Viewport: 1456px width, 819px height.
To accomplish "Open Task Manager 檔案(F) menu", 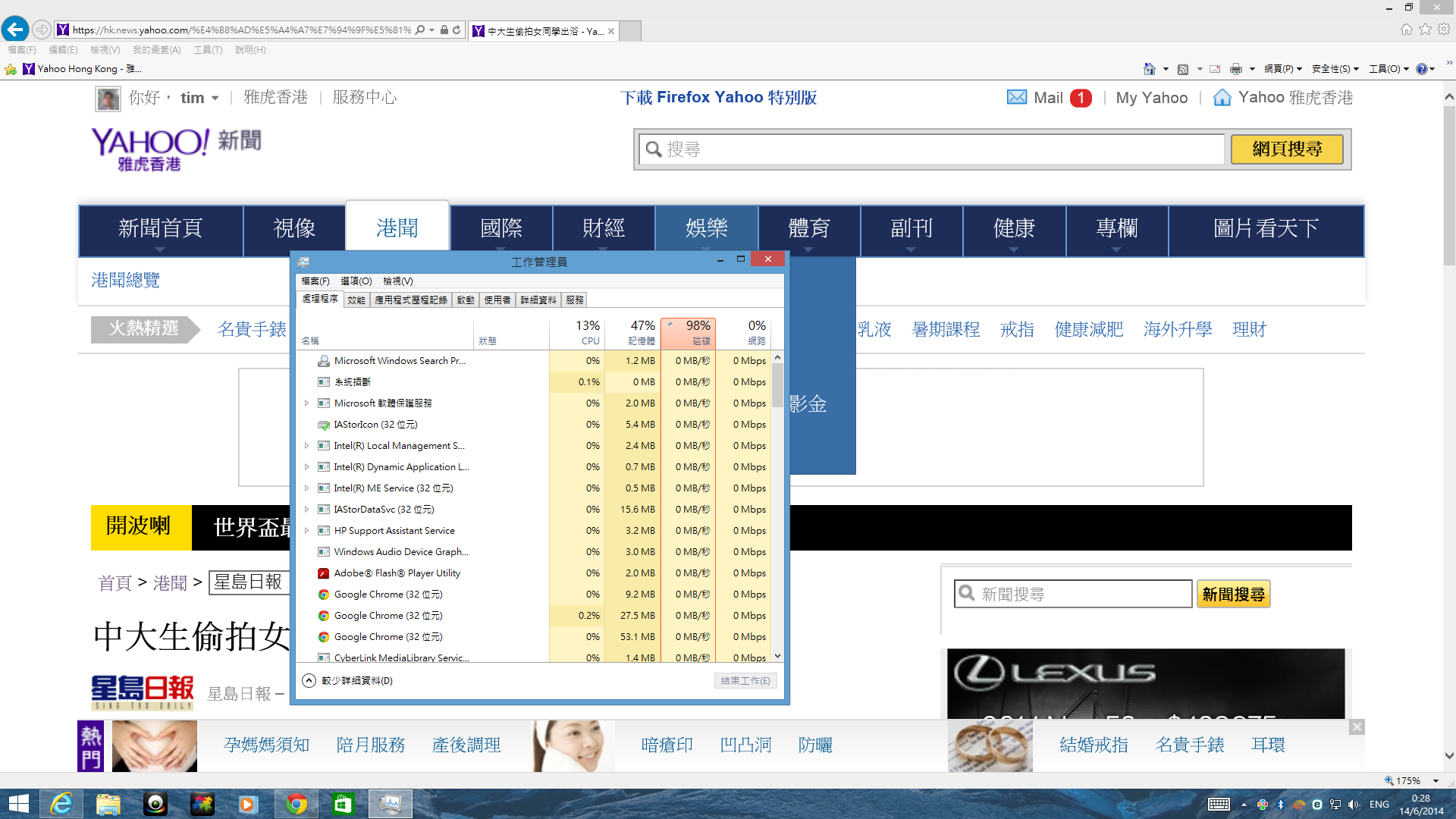I will pyautogui.click(x=315, y=281).
